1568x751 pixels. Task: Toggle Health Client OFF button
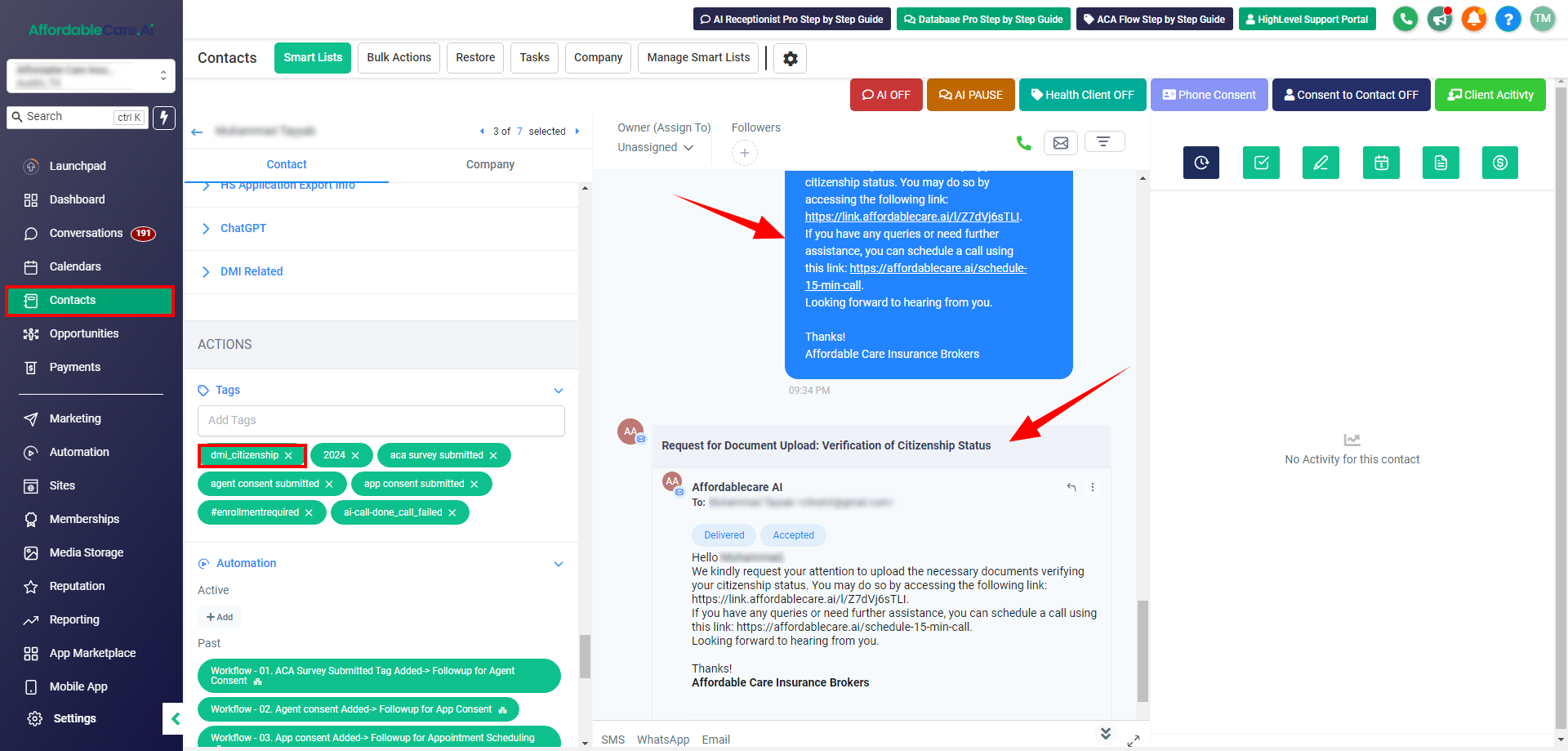(x=1082, y=95)
